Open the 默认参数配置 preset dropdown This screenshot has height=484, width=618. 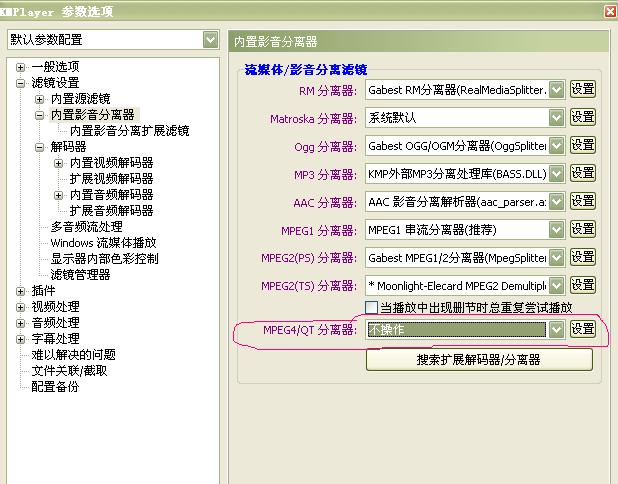210,40
